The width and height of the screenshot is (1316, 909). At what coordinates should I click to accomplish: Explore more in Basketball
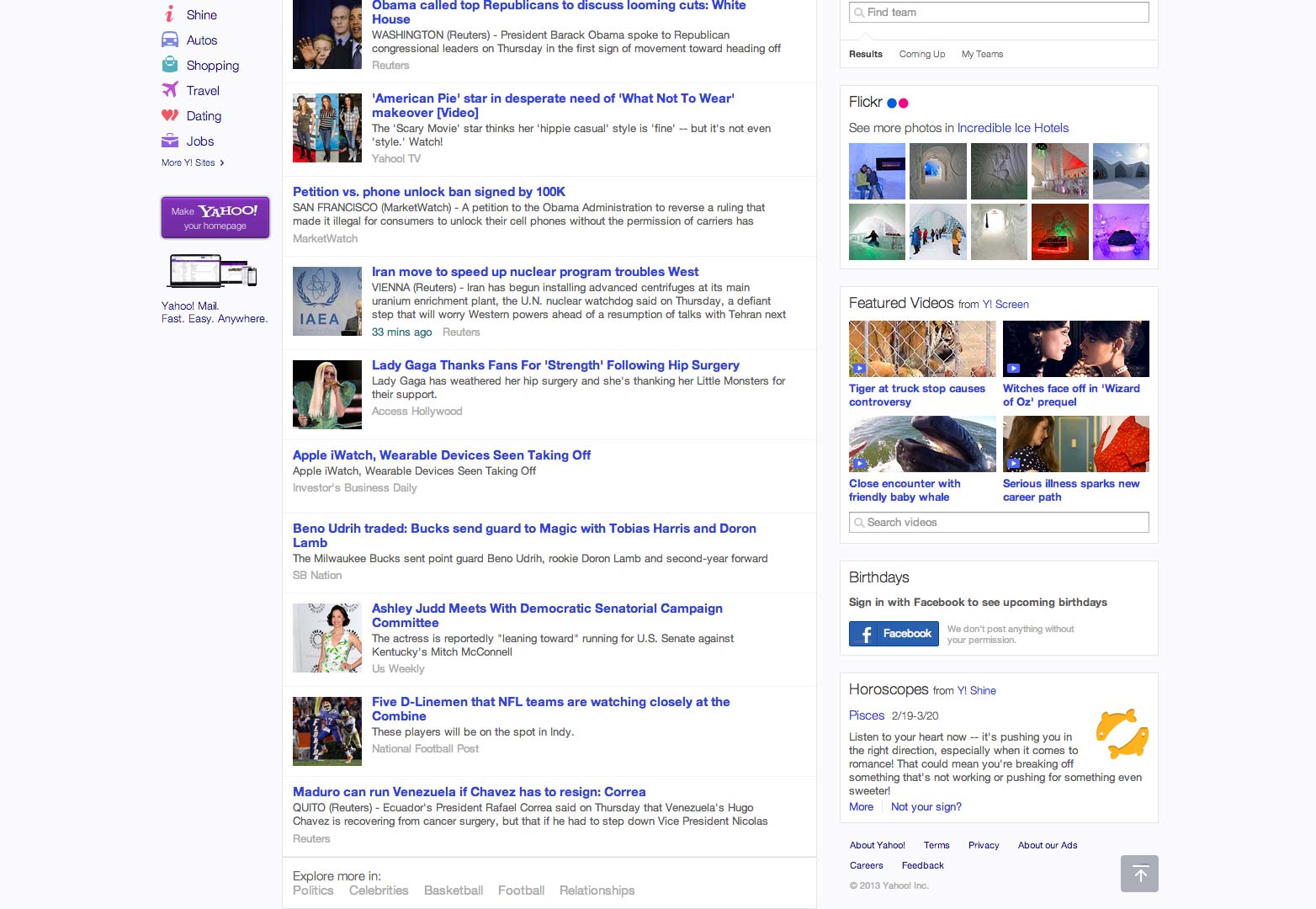coord(454,890)
